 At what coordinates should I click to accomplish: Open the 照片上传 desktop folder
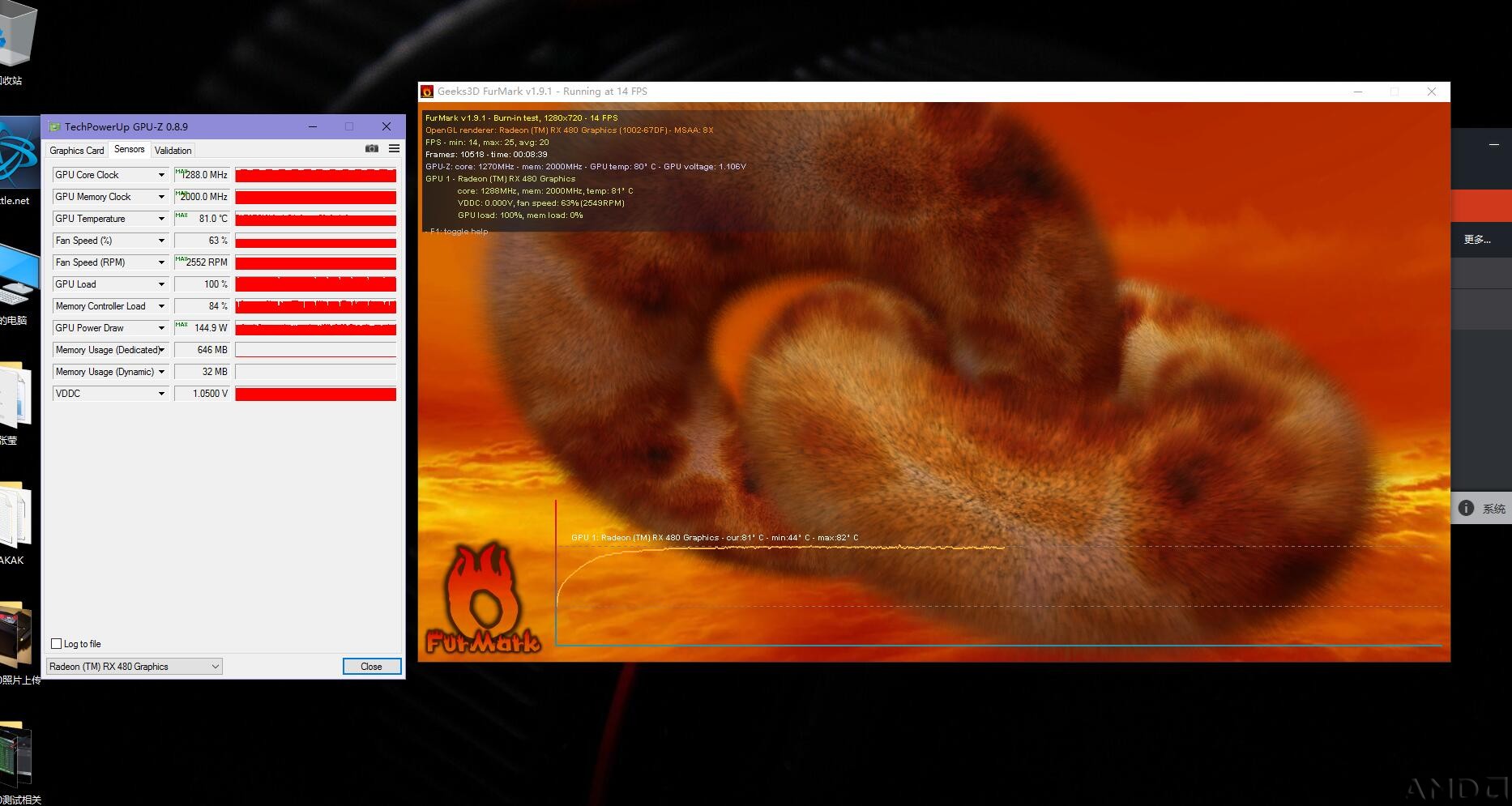(x=16, y=644)
